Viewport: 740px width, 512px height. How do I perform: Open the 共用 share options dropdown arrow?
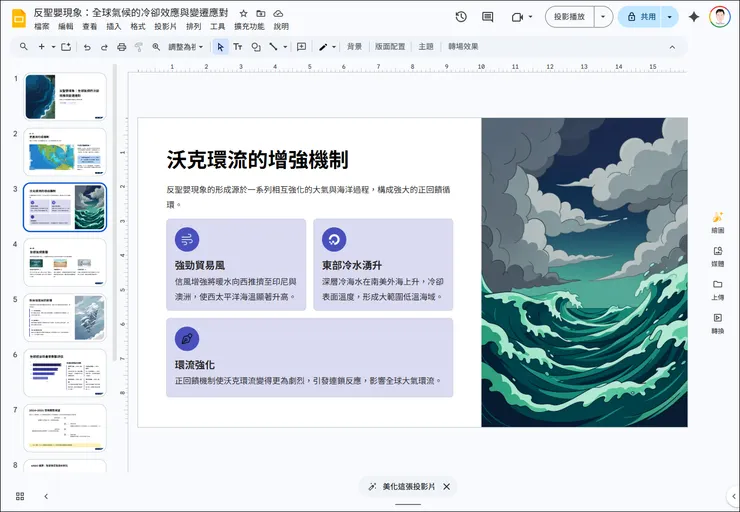[670, 17]
